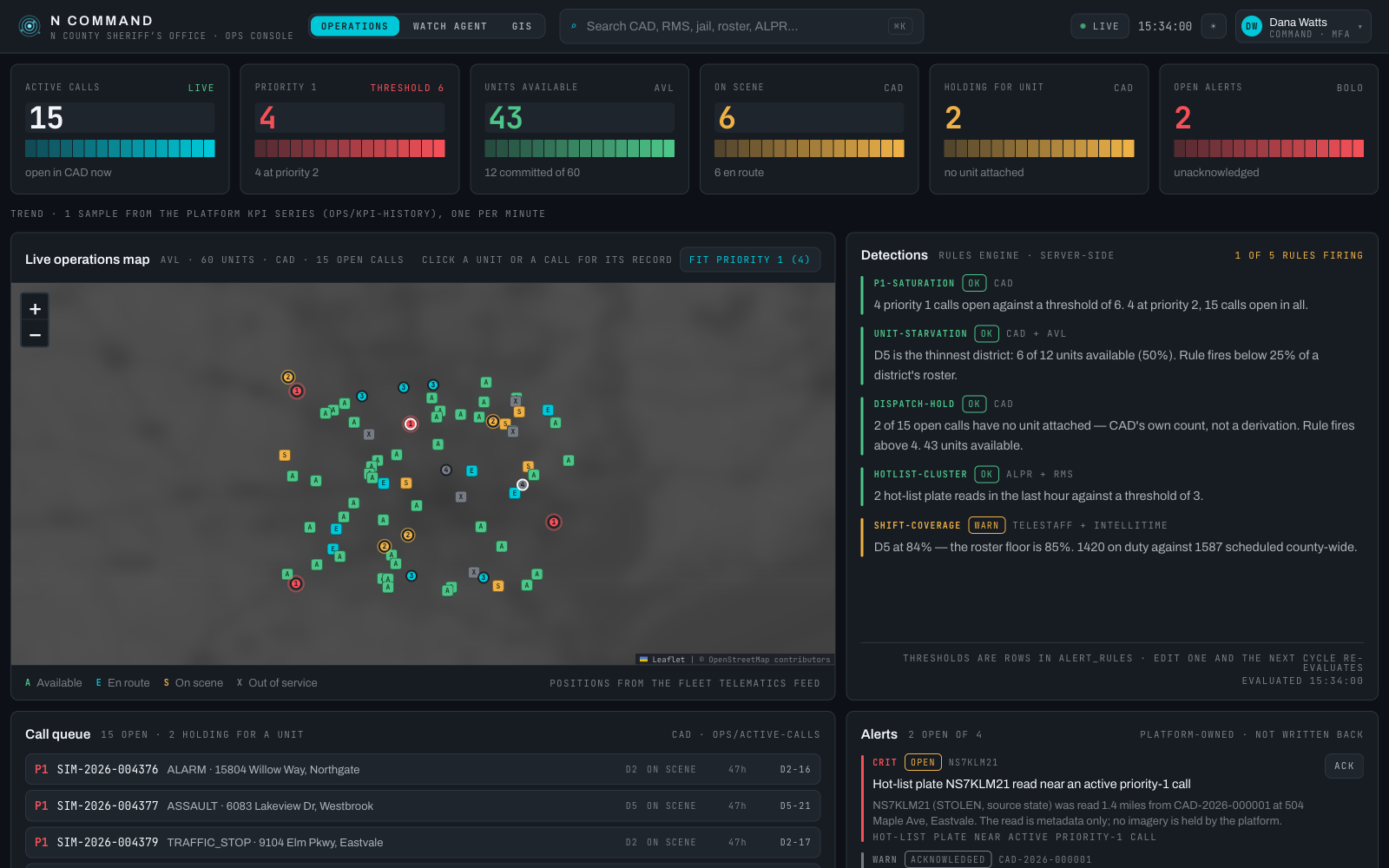Switch to the Operations tab
The width and height of the screenshot is (1389, 868).
[355, 26]
